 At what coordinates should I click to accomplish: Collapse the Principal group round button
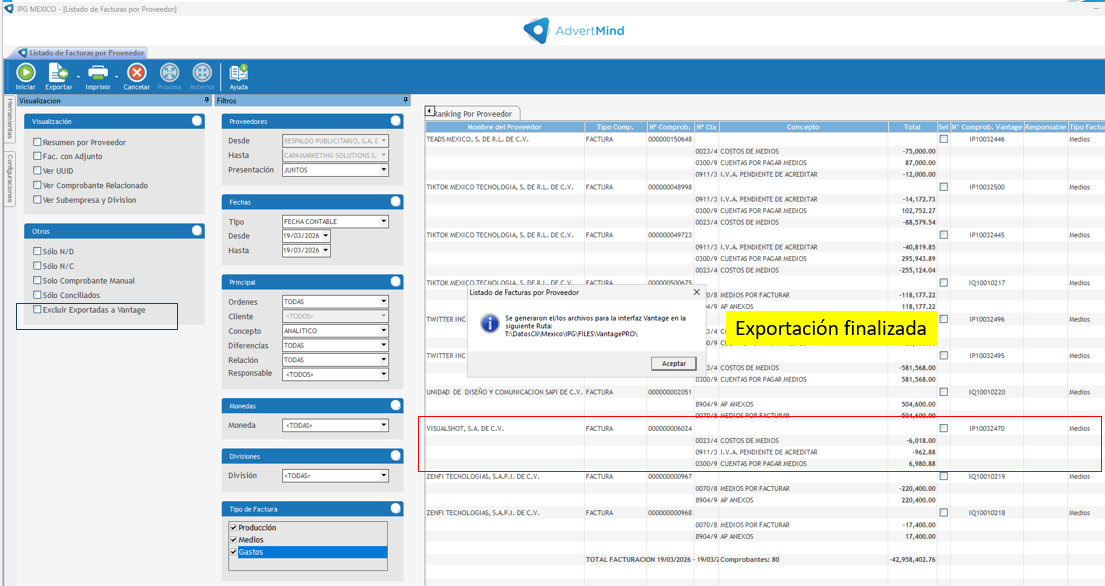[396, 282]
